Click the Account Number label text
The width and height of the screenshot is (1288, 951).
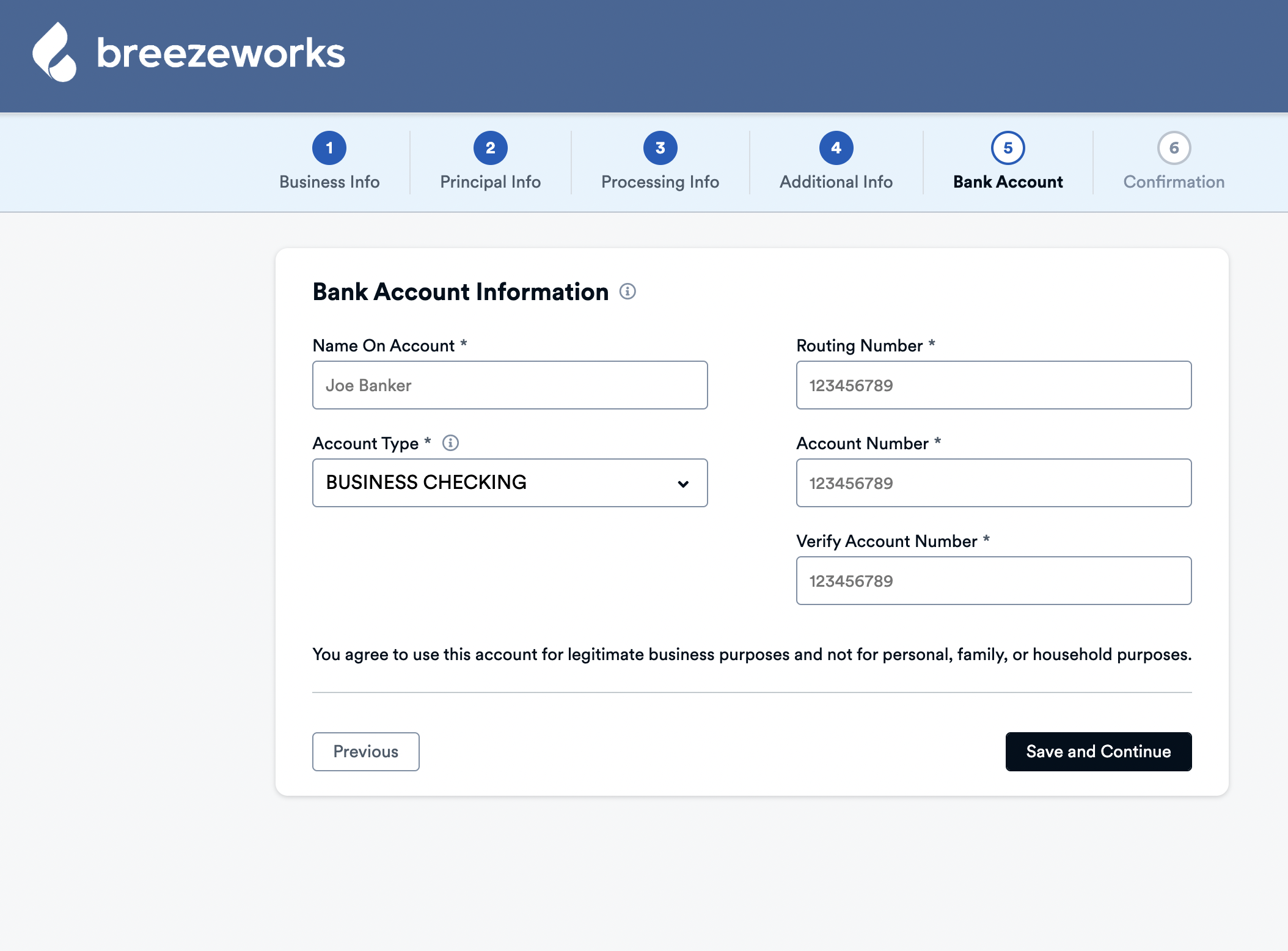click(869, 444)
